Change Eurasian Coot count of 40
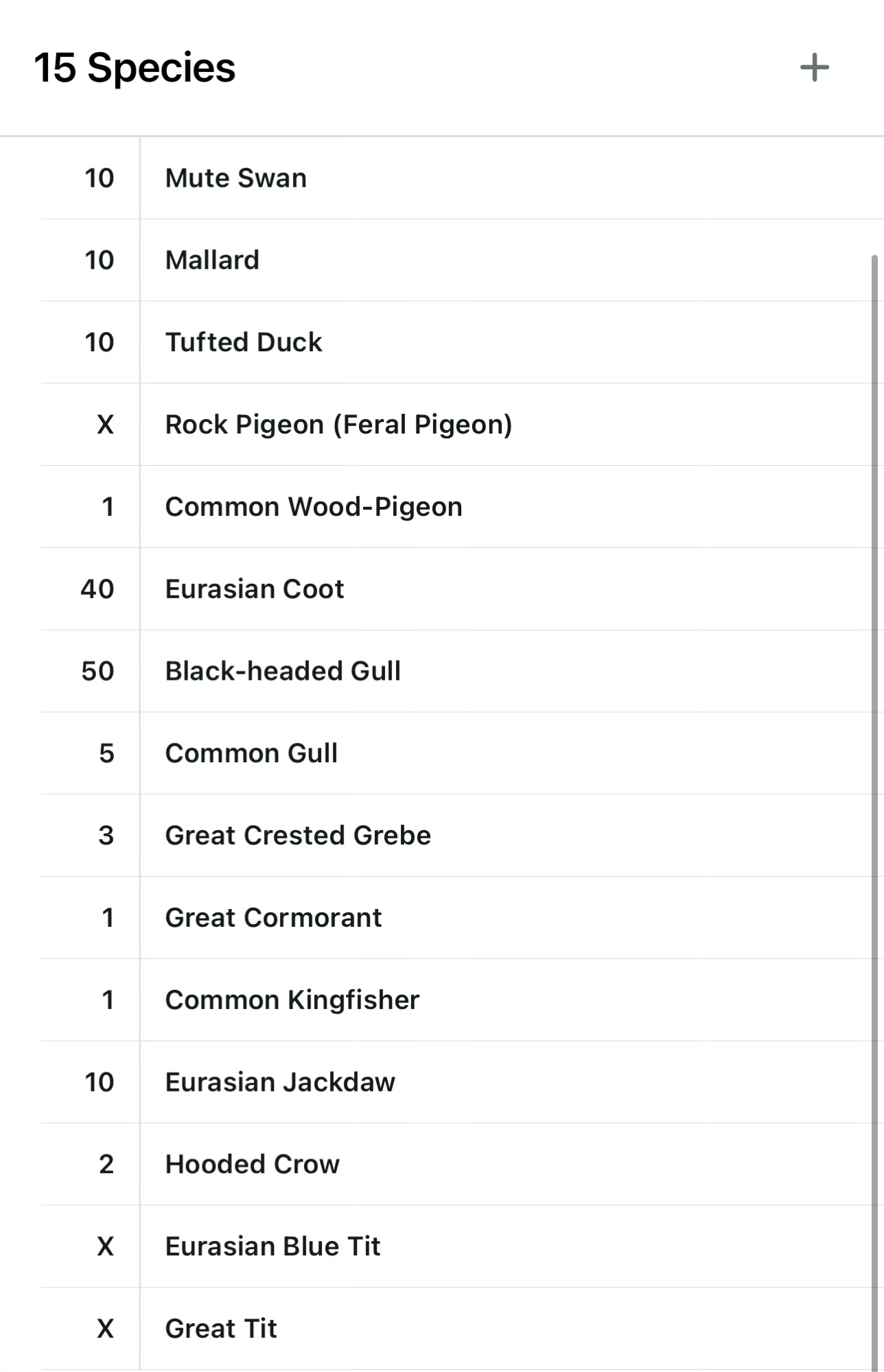Screen dimensions: 884x1372 click(x=97, y=589)
